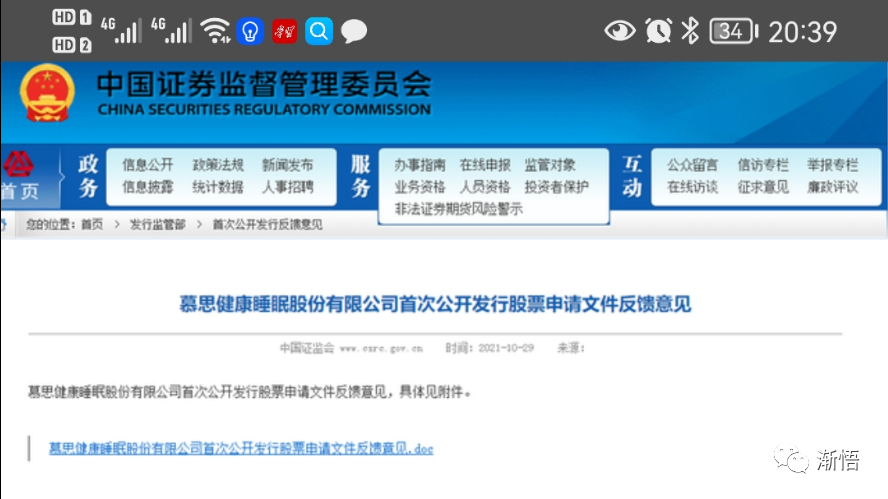The image size is (888, 499).
Task: Click 首页 in the breadcrumb
Action: click(92, 225)
